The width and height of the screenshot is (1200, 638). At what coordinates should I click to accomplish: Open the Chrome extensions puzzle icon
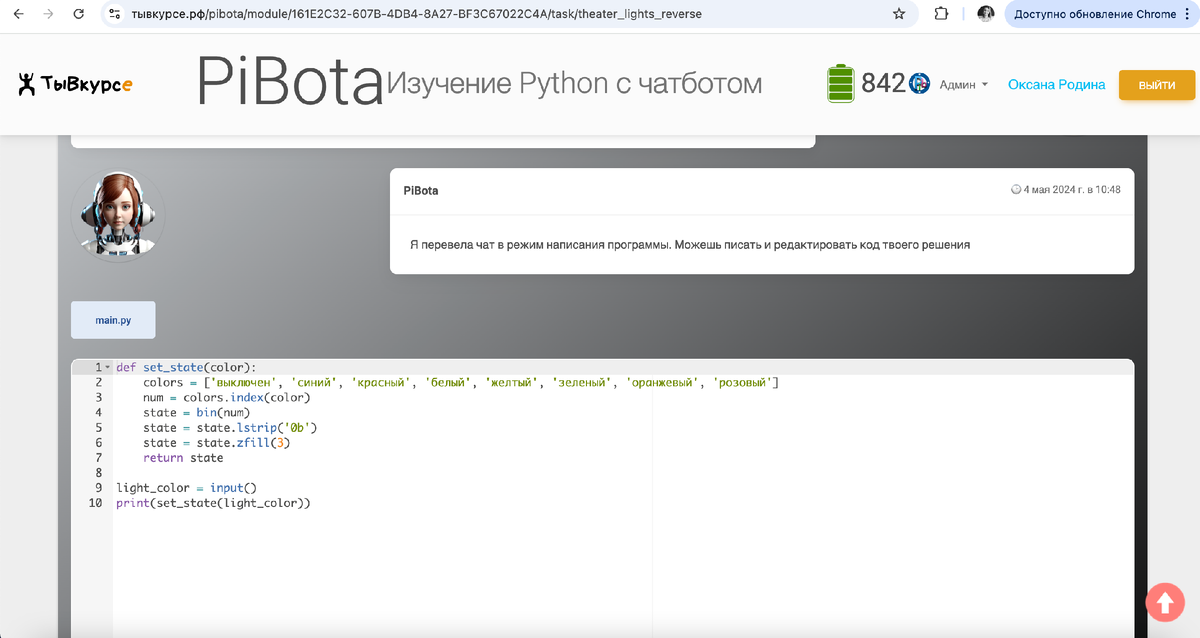click(942, 14)
